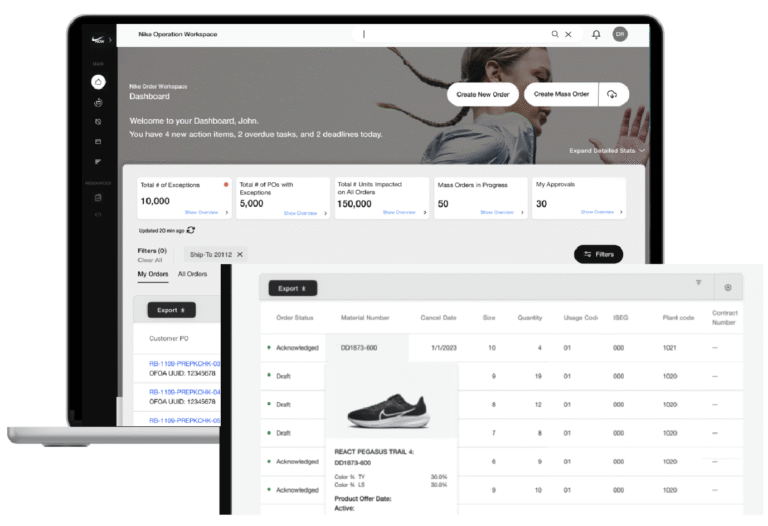Click the Customer PO column header
This screenshot has width=768, height=526.
pyautogui.click(x=168, y=338)
